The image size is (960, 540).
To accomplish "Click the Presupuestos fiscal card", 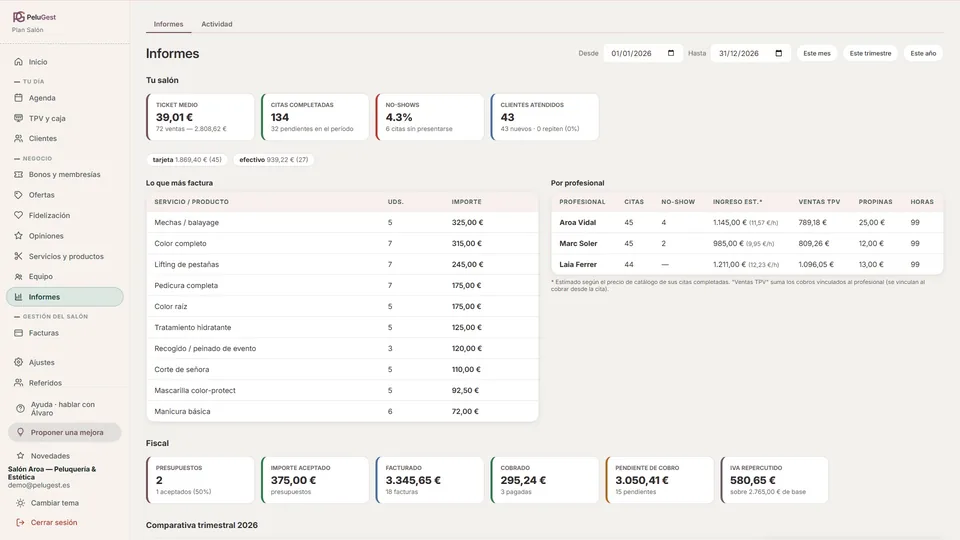I will click(x=200, y=480).
